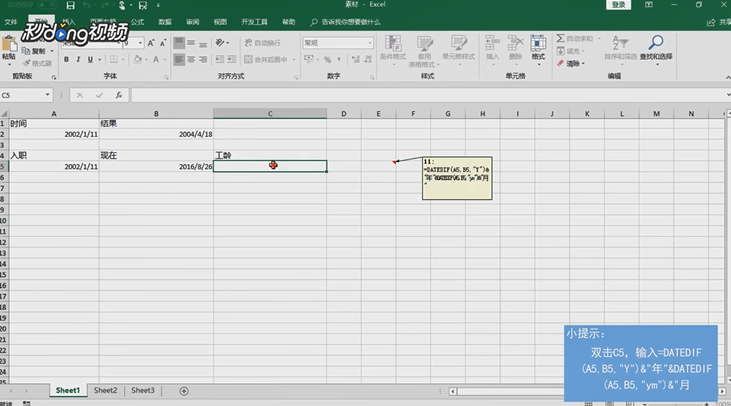Collapse the ribbon with the up chevron

click(x=728, y=77)
